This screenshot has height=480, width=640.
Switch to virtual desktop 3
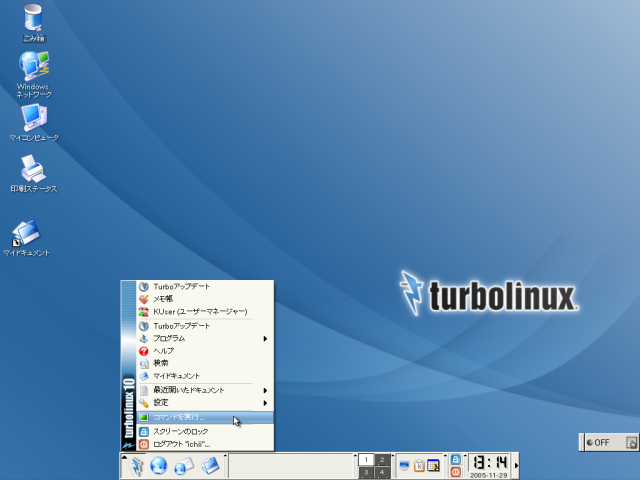(x=366, y=472)
